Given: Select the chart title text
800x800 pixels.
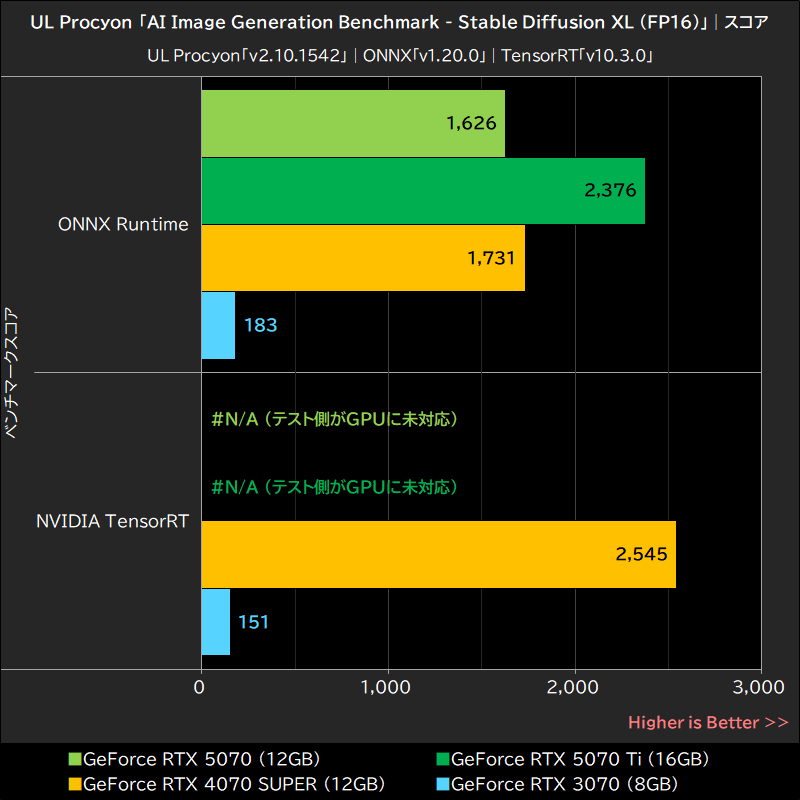Looking at the screenshot, I should [400, 21].
